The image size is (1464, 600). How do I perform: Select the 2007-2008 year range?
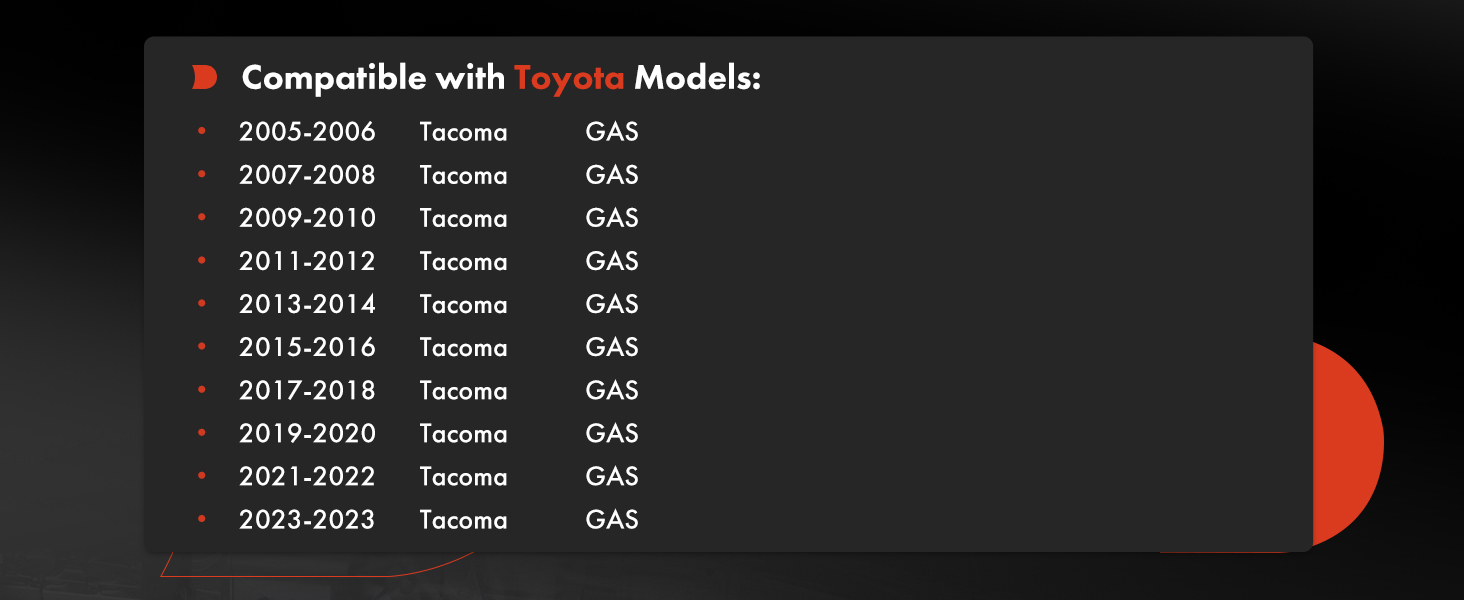(x=307, y=175)
